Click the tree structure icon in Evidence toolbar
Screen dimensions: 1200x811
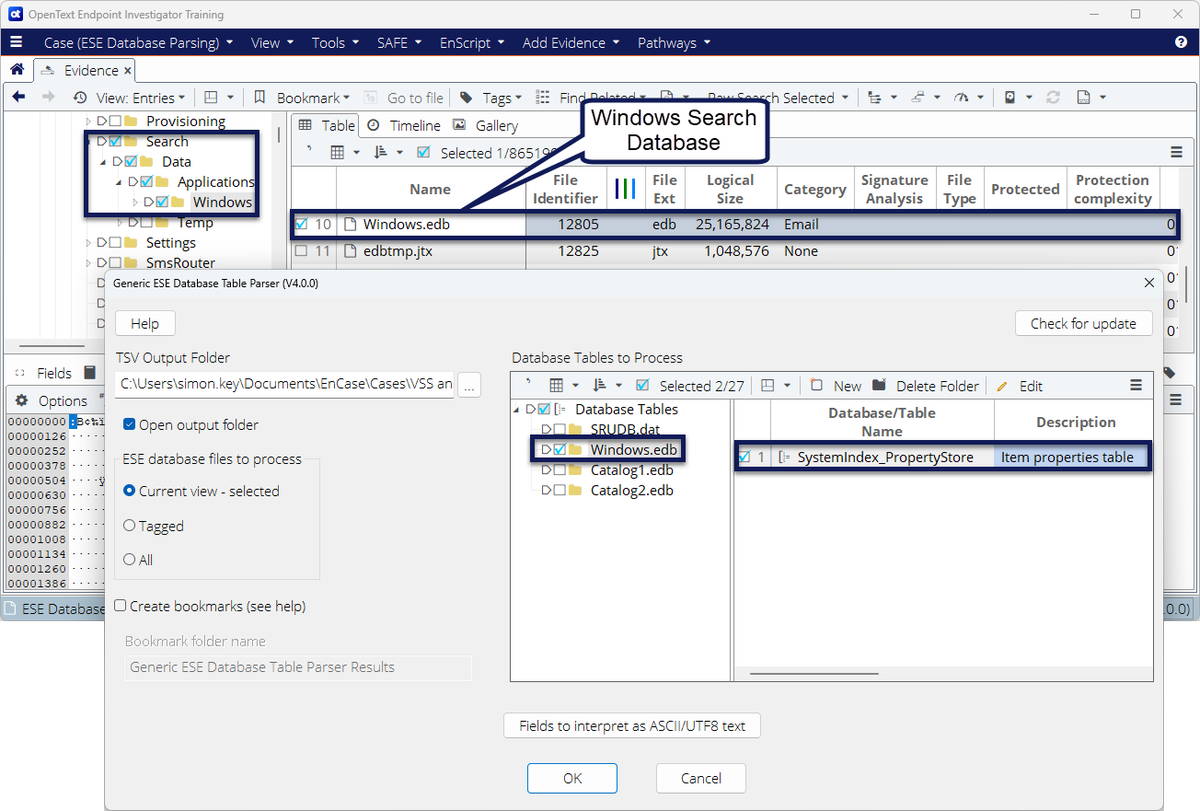[874, 97]
